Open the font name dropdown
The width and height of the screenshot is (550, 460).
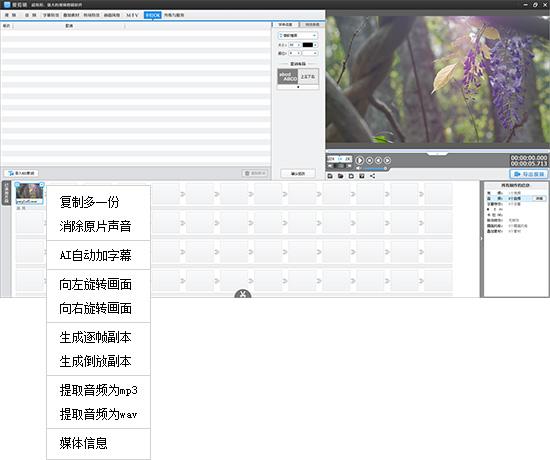click(x=298, y=35)
